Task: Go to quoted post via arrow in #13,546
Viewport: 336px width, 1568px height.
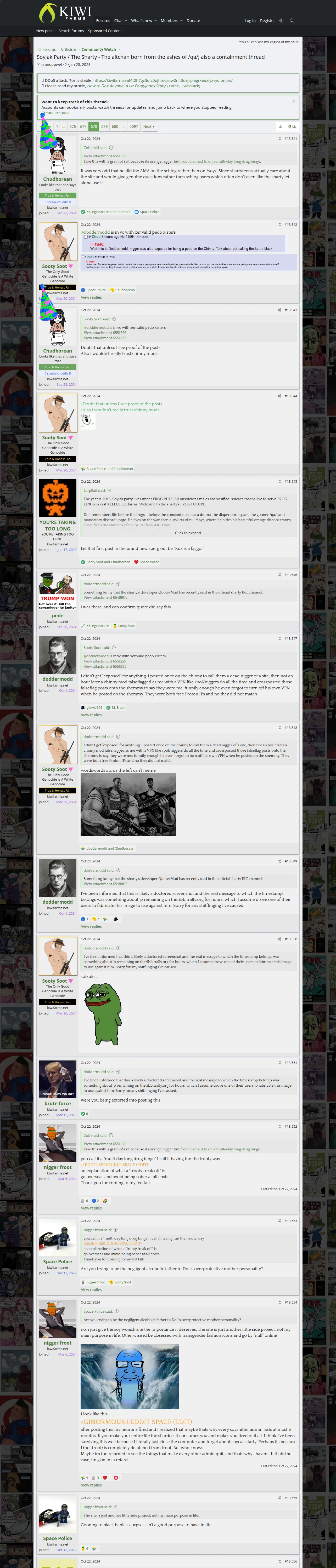Action: 118,584
